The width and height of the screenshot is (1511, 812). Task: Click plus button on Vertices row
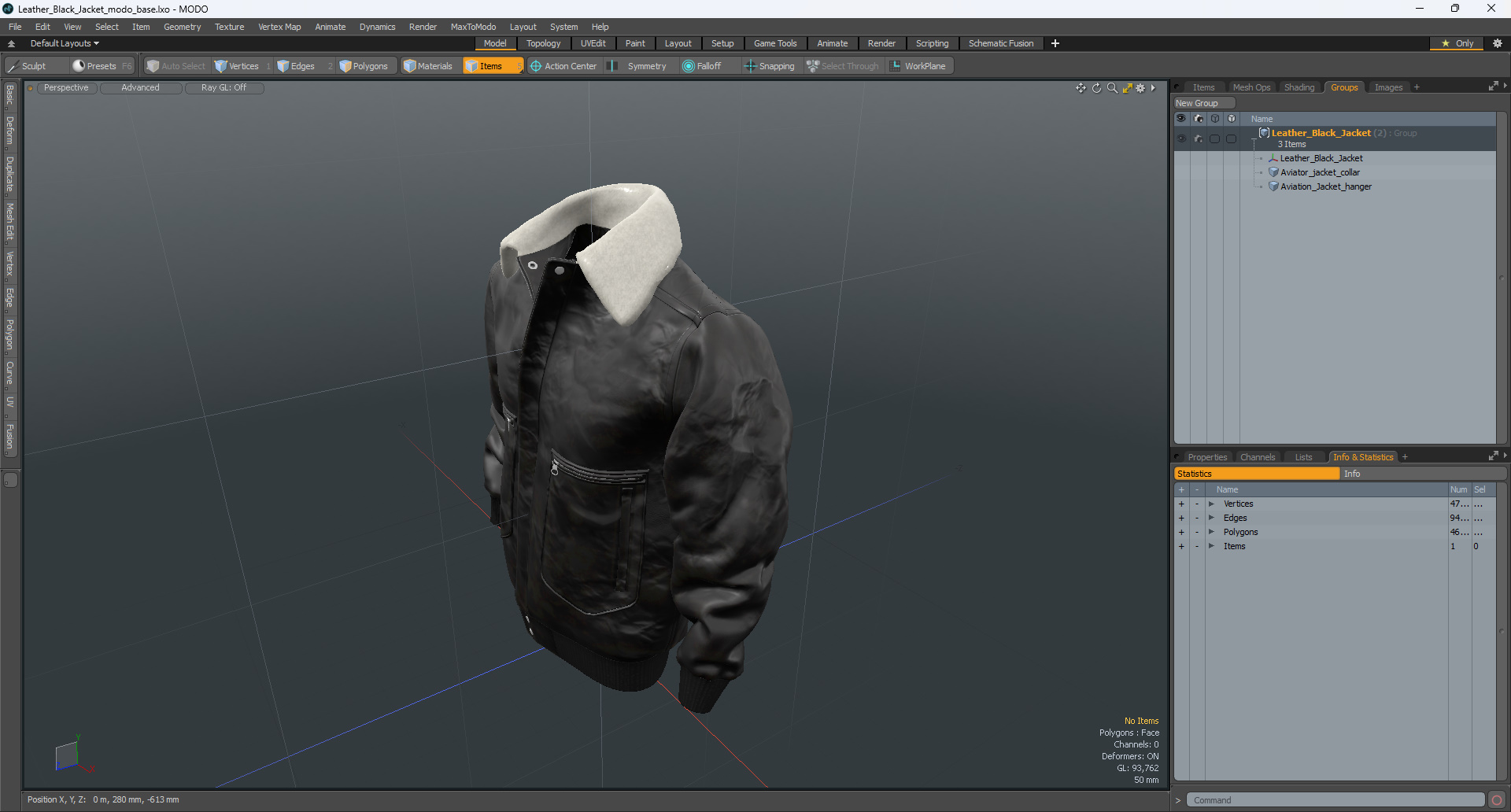(x=1181, y=504)
